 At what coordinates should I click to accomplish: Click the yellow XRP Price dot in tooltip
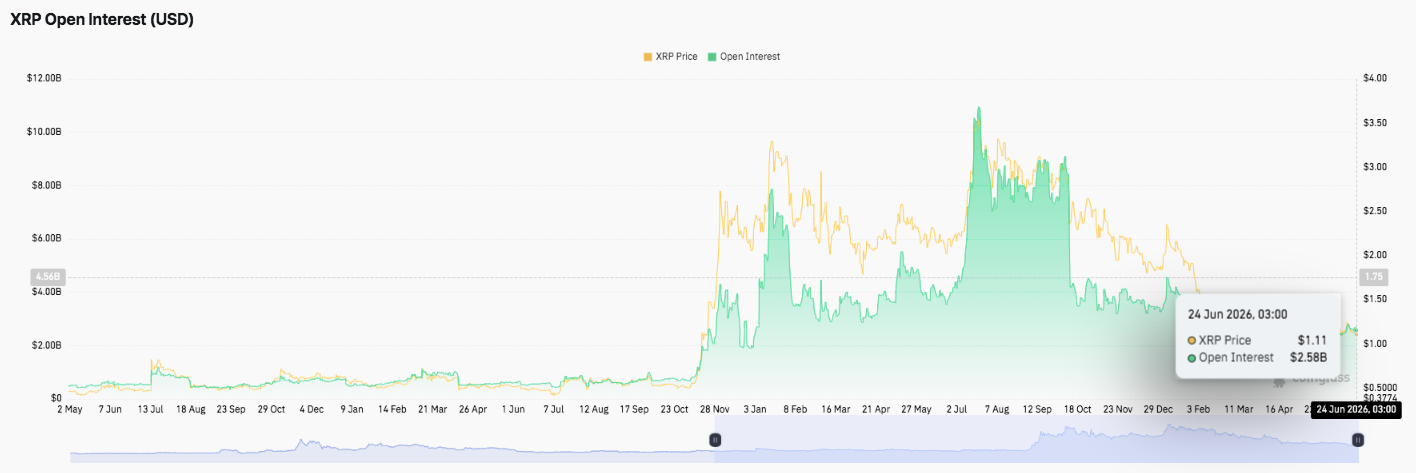point(1192,341)
